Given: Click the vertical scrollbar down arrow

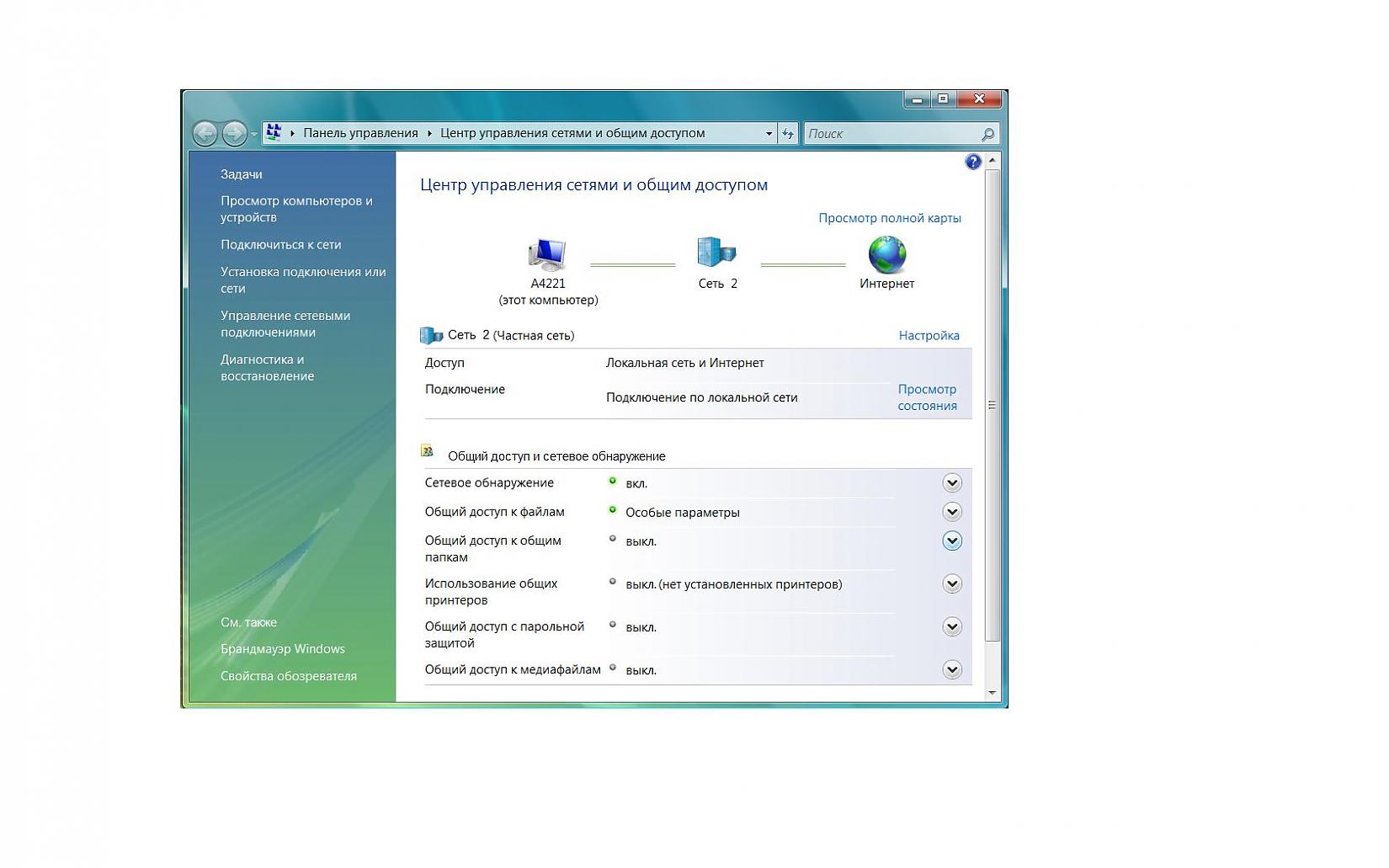Looking at the screenshot, I should (992, 692).
